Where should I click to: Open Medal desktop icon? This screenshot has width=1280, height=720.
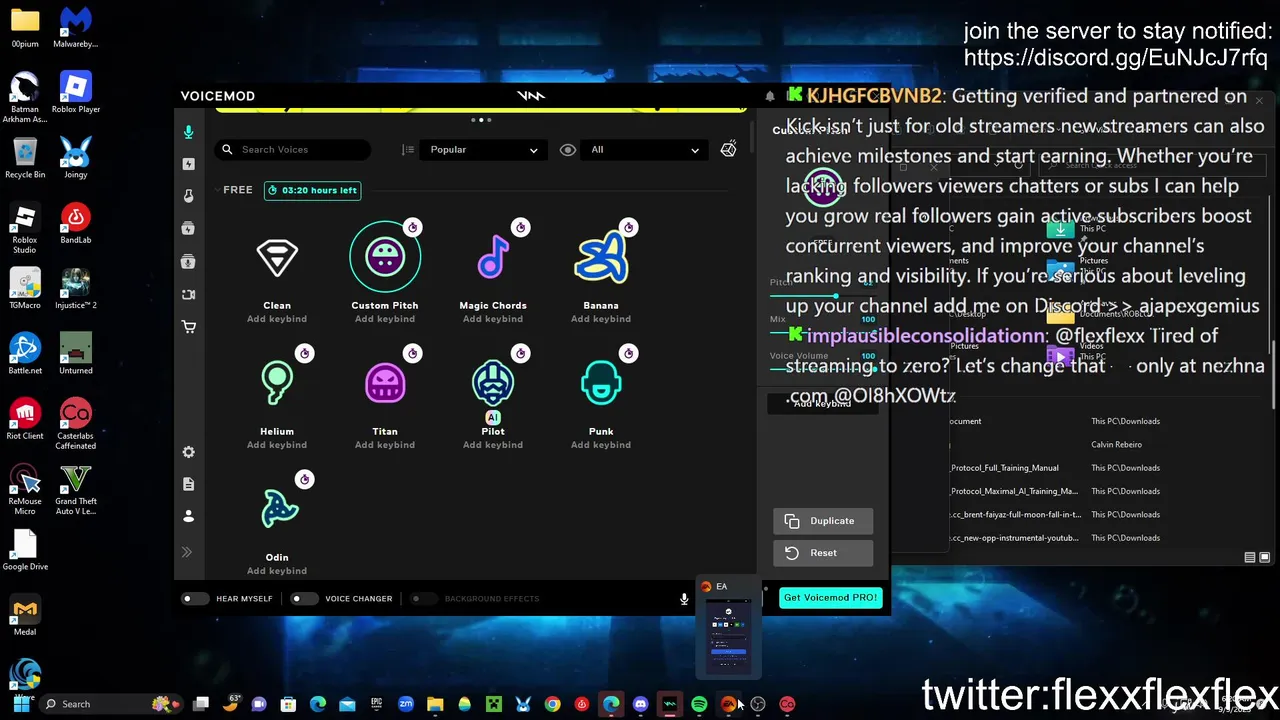click(x=25, y=615)
